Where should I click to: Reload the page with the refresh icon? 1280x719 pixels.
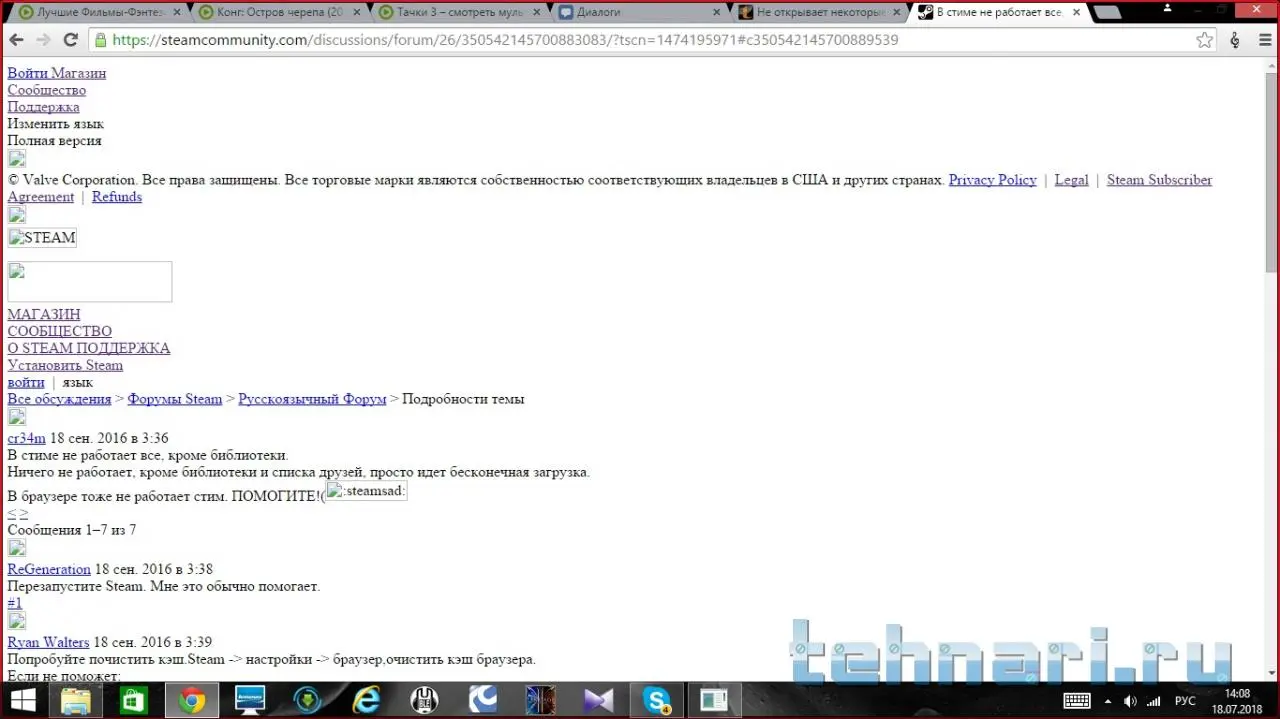(x=70, y=40)
